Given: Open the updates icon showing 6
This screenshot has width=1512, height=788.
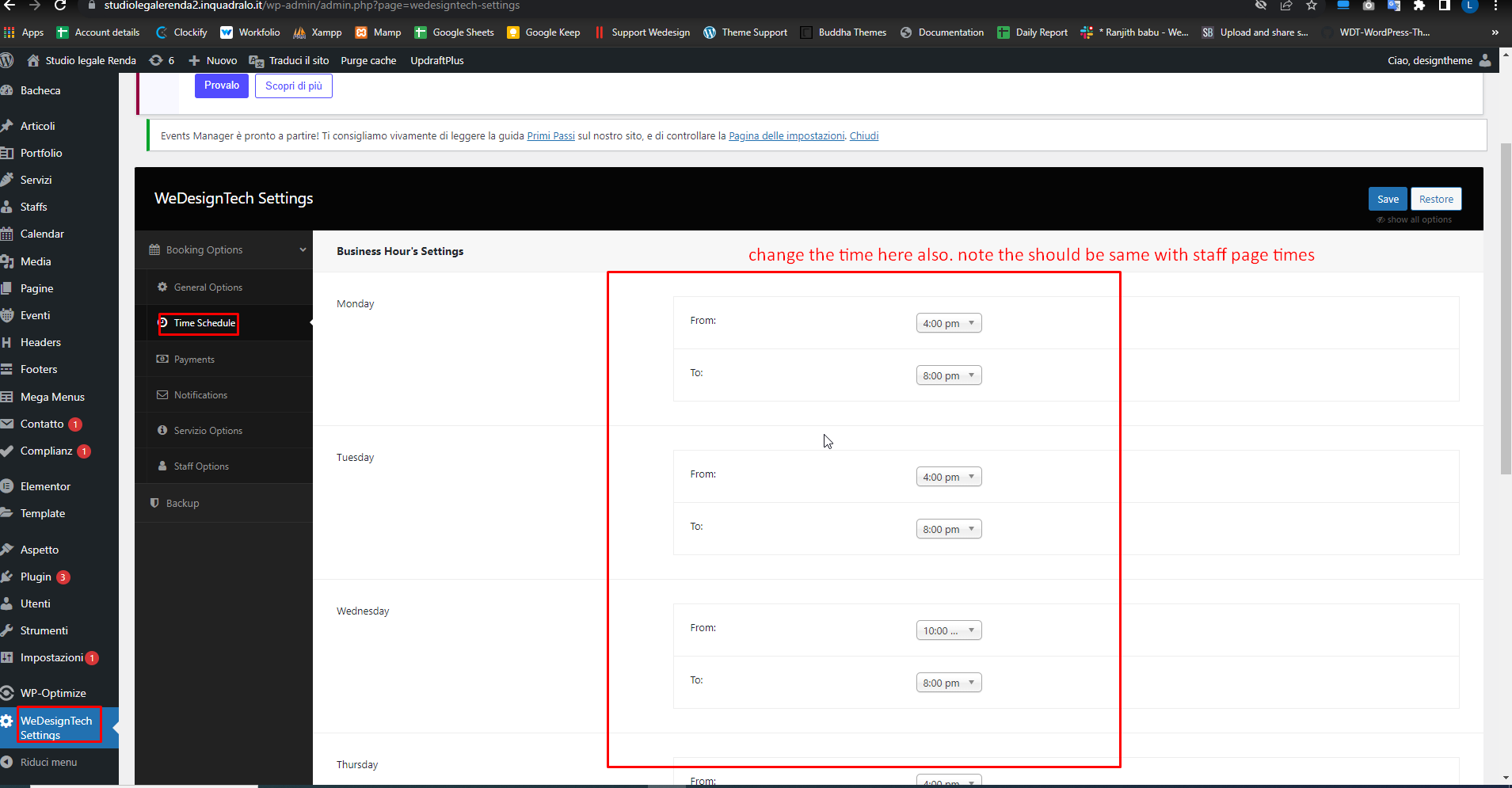Looking at the screenshot, I should pos(162,60).
